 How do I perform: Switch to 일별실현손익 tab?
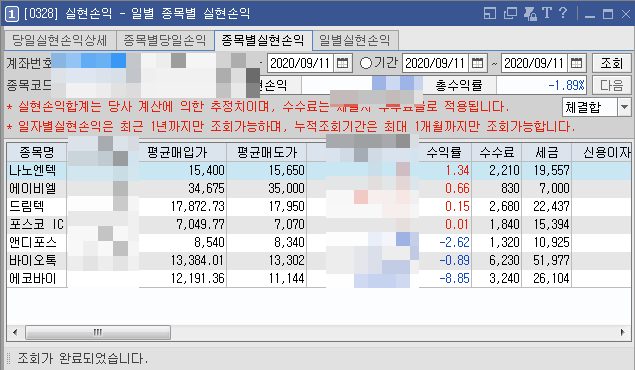[355, 40]
